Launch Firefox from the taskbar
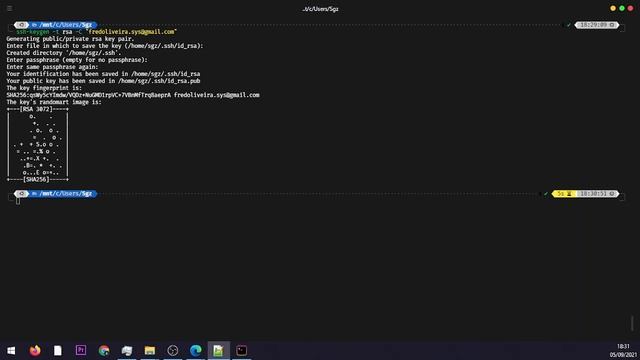Viewport: 640px width, 360px height. click(x=35, y=350)
